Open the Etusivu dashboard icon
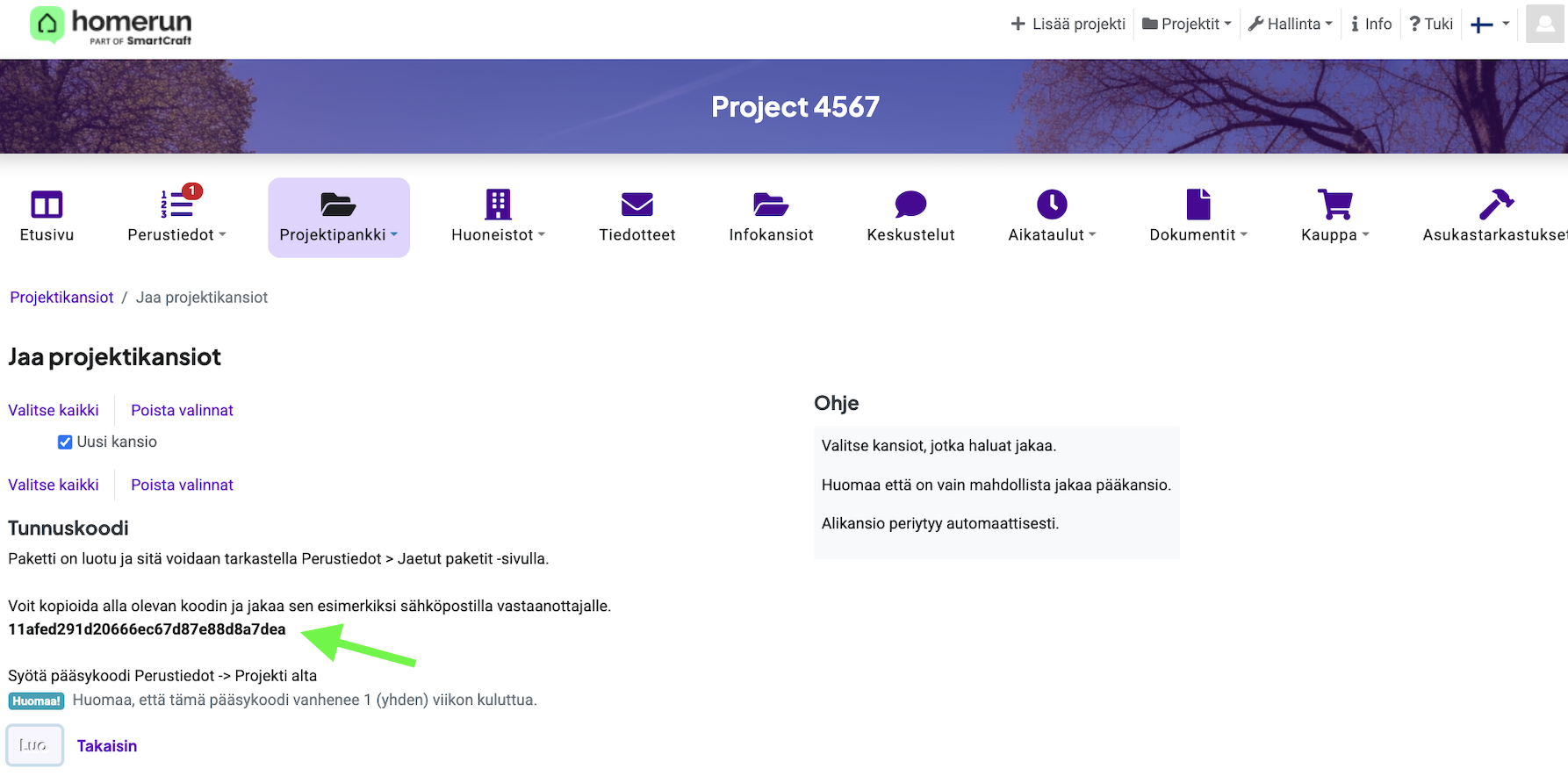Image resolution: width=1568 pixels, height=783 pixels. 47,205
